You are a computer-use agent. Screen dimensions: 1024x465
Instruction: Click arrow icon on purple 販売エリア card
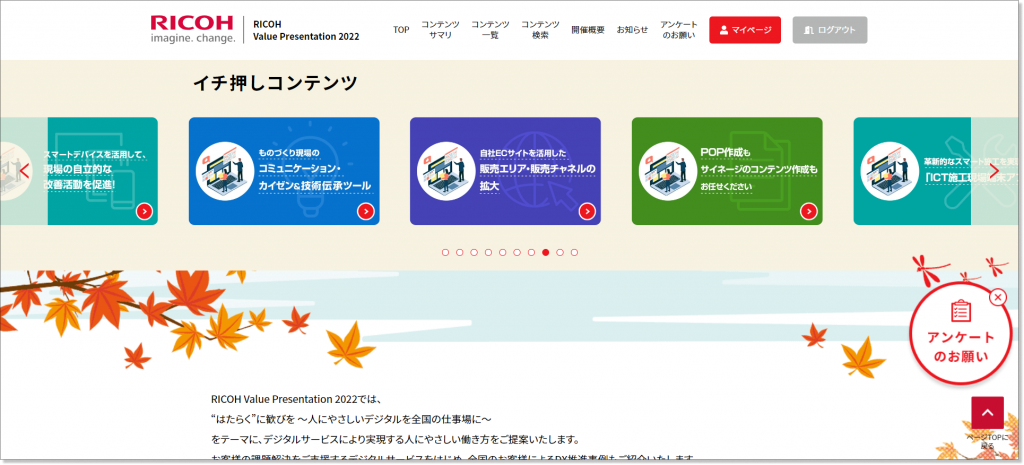click(x=587, y=211)
